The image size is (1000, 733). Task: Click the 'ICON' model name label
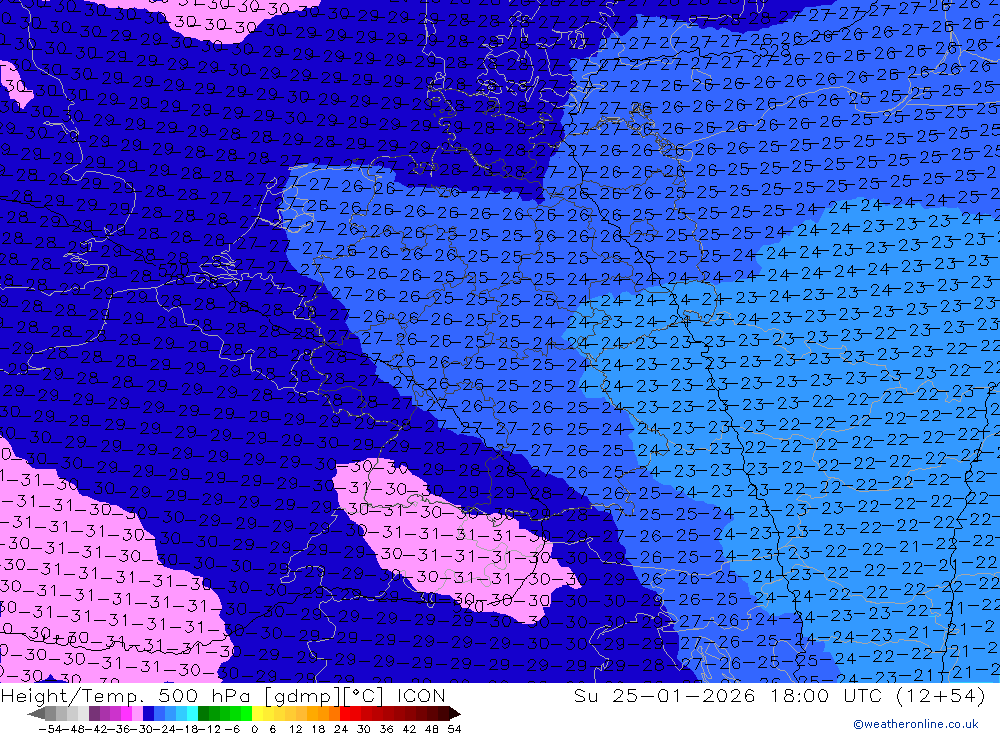(421, 696)
